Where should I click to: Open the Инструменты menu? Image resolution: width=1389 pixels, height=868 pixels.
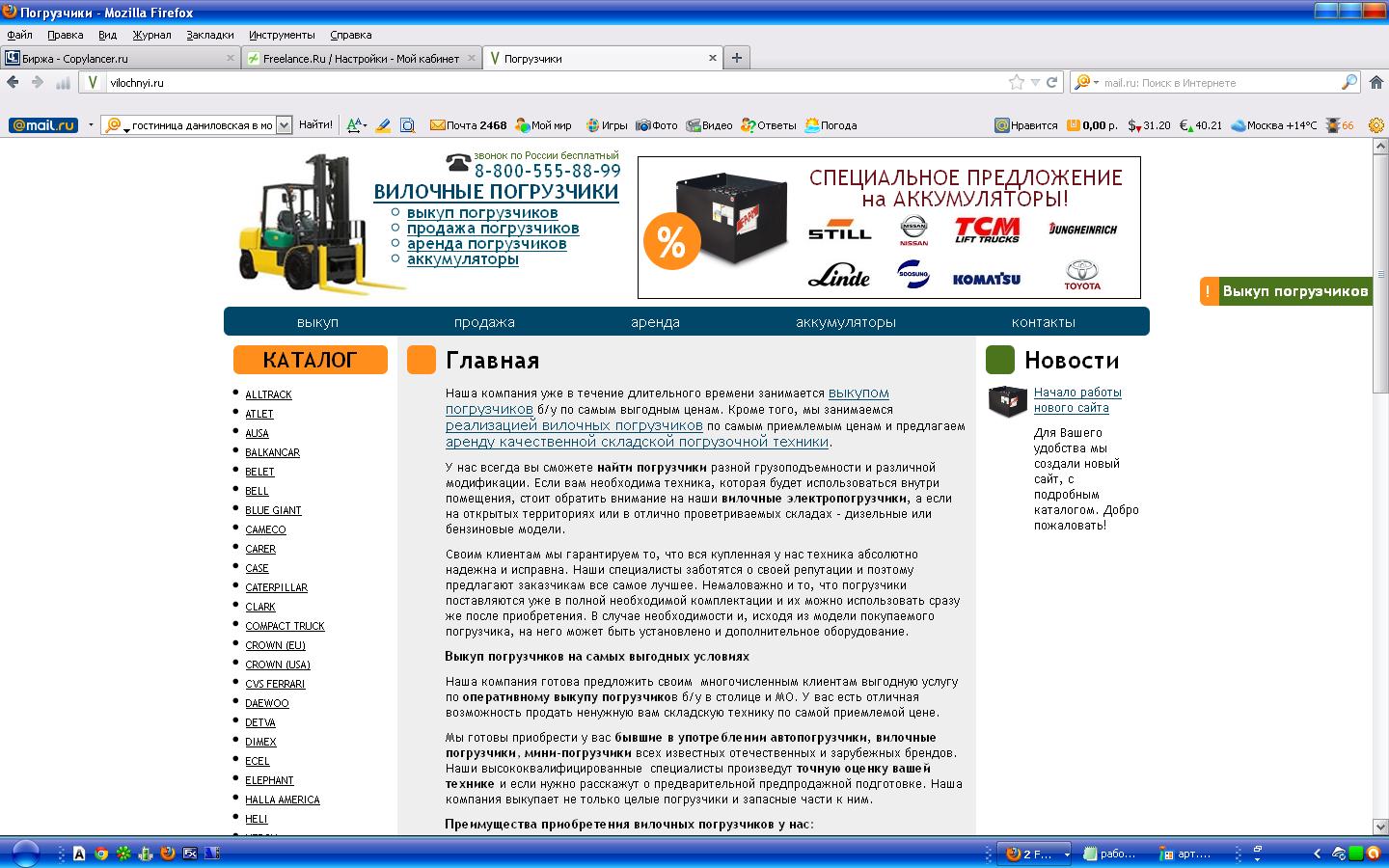(x=282, y=35)
